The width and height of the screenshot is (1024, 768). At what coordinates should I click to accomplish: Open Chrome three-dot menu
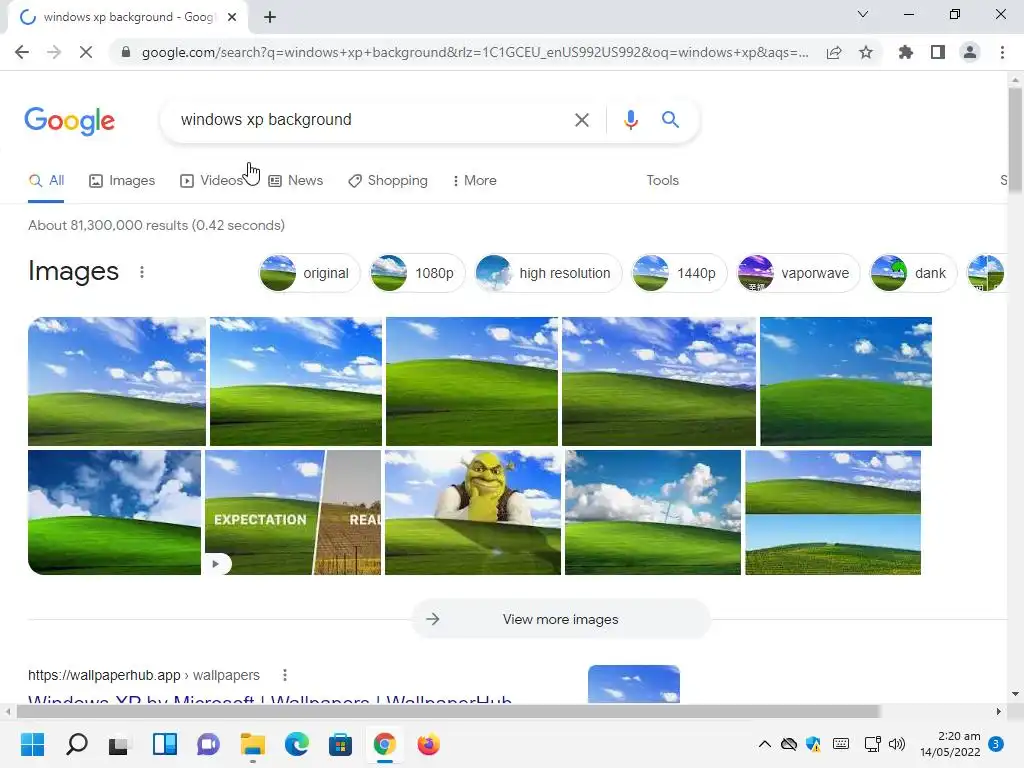click(x=1002, y=52)
